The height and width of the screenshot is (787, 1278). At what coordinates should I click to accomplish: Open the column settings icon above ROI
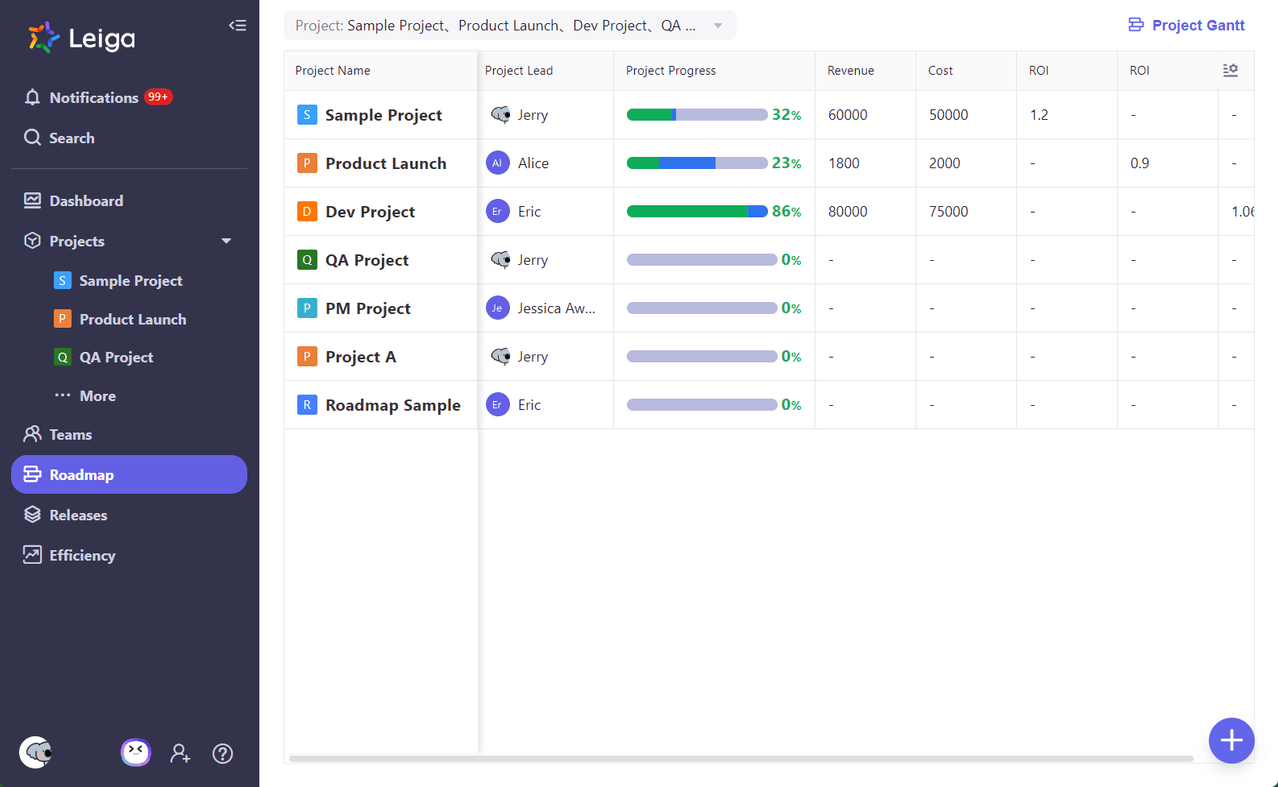point(1230,70)
